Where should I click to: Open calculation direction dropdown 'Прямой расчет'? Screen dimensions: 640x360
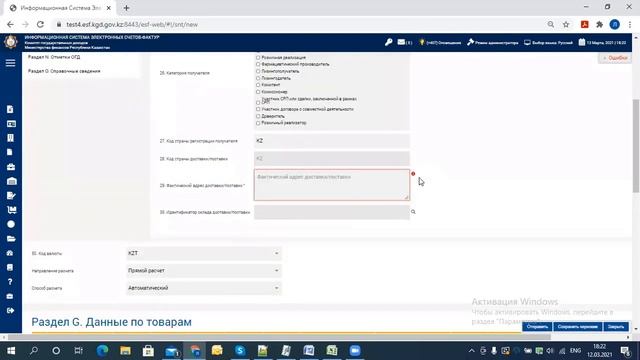(204, 271)
